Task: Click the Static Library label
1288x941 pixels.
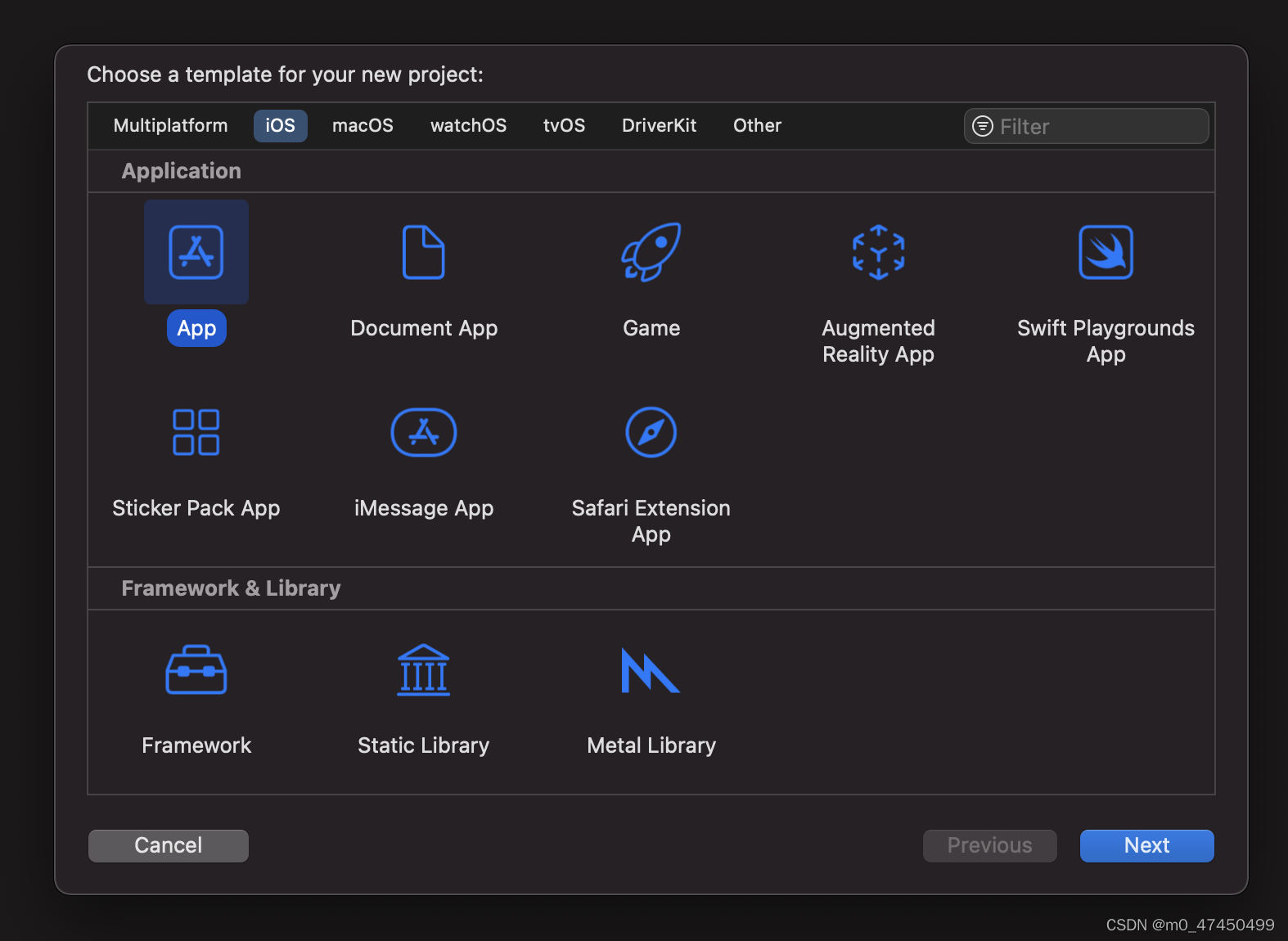Action: point(424,745)
